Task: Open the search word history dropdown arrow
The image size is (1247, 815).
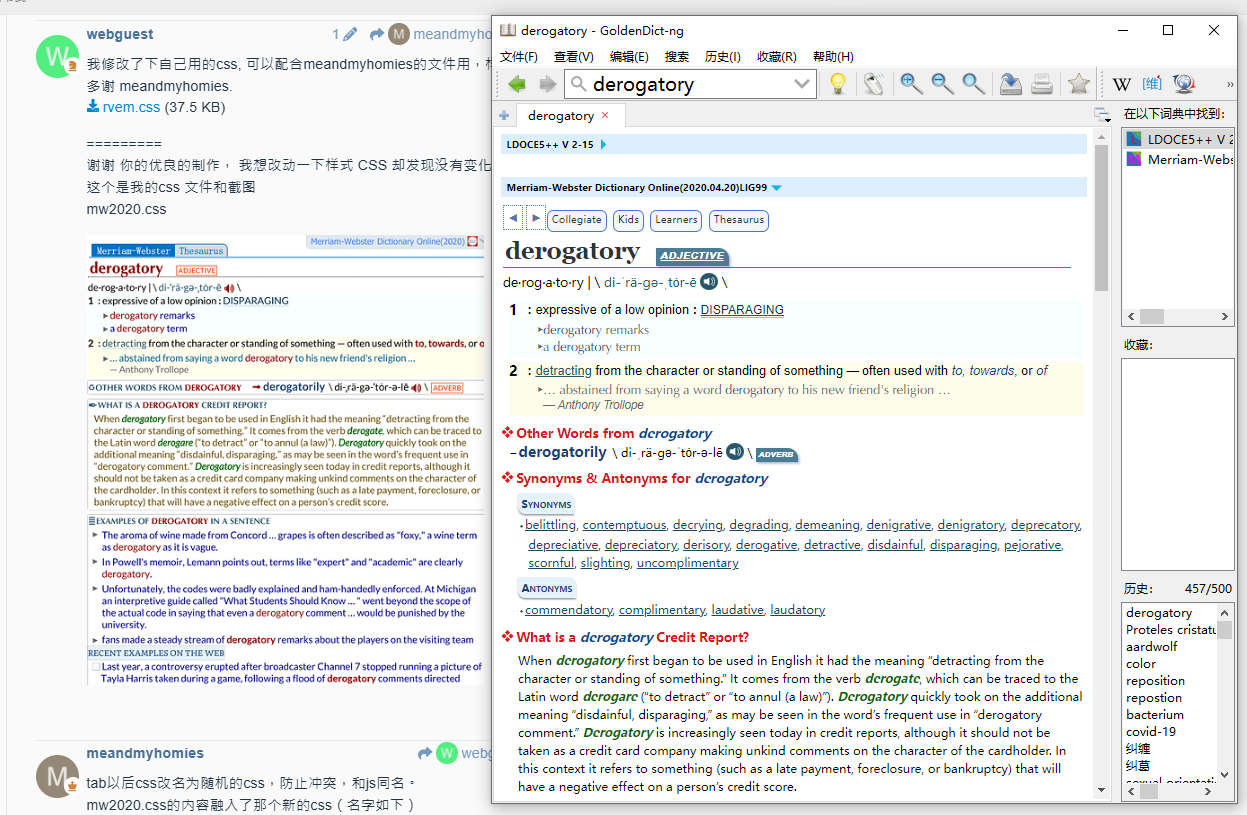Action: (x=802, y=84)
